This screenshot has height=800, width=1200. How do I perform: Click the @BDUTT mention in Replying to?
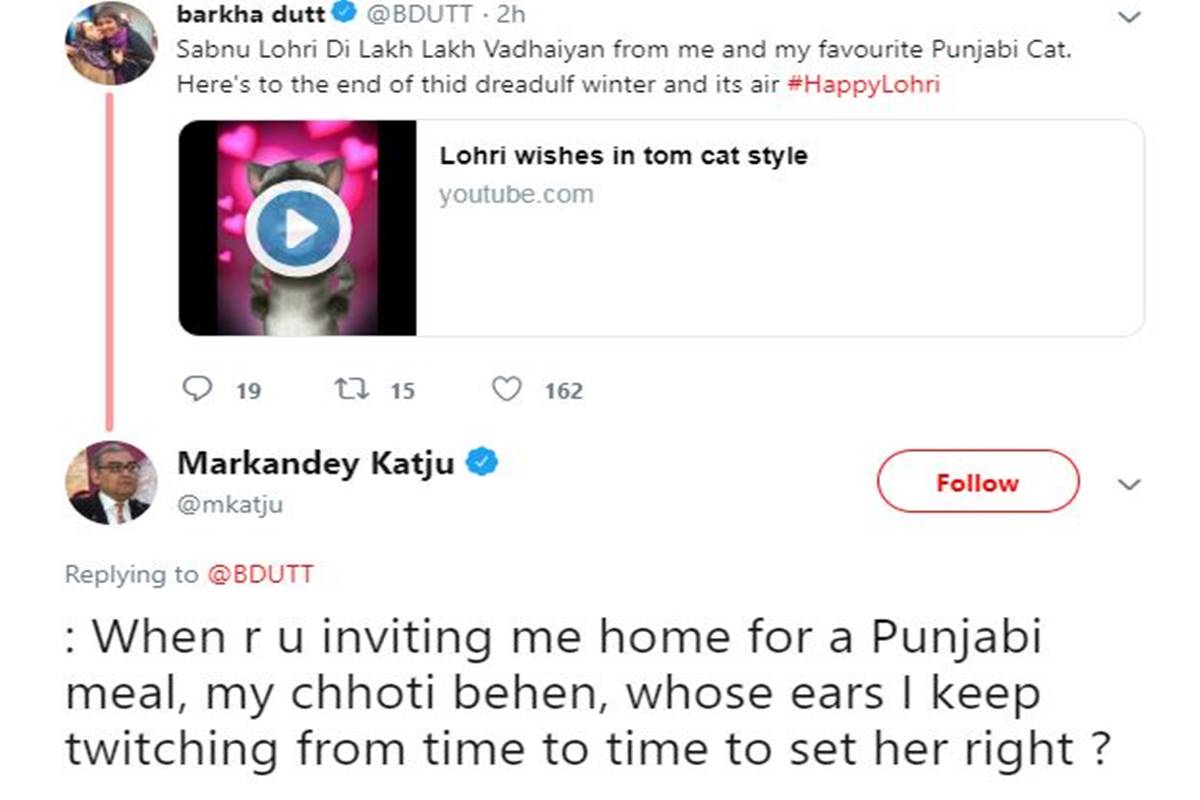point(259,574)
